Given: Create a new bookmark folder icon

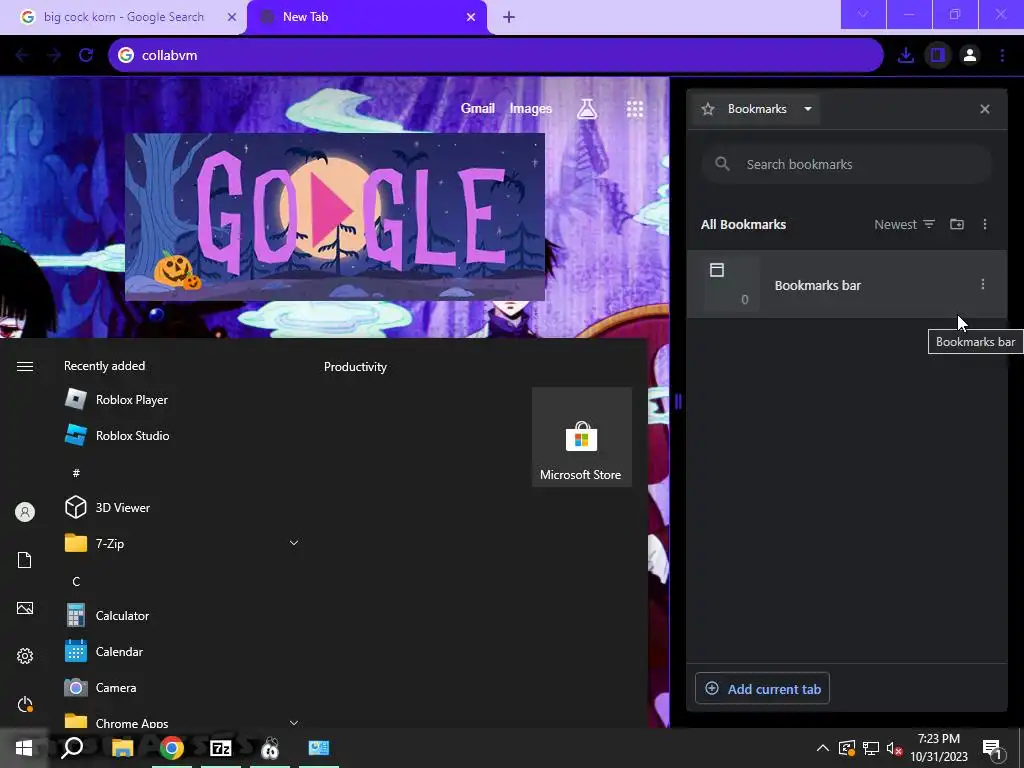Looking at the screenshot, I should click(x=957, y=224).
